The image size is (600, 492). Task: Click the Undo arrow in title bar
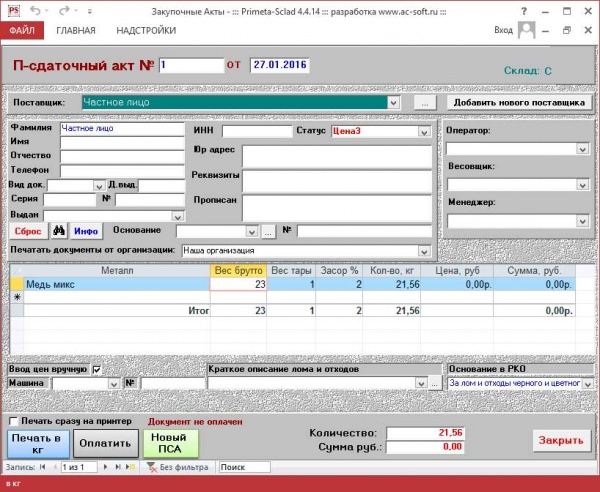coord(37,10)
